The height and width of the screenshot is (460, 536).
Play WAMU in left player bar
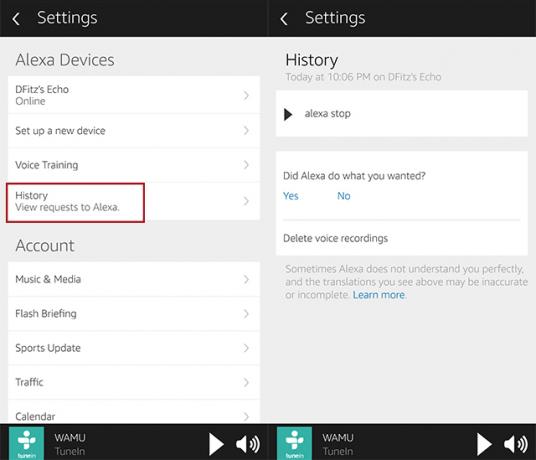216,444
